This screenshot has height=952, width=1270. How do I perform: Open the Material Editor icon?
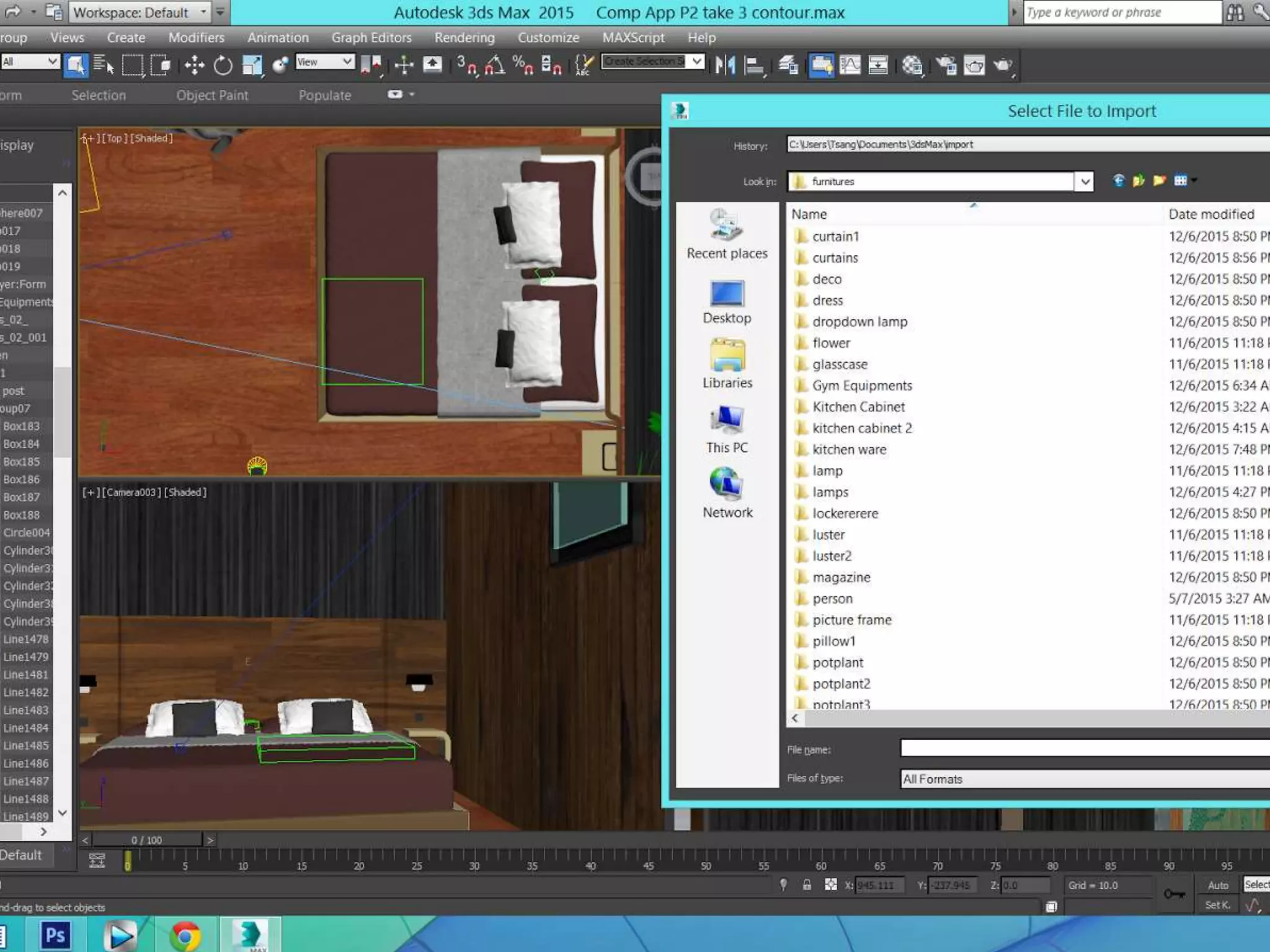coord(912,65)
